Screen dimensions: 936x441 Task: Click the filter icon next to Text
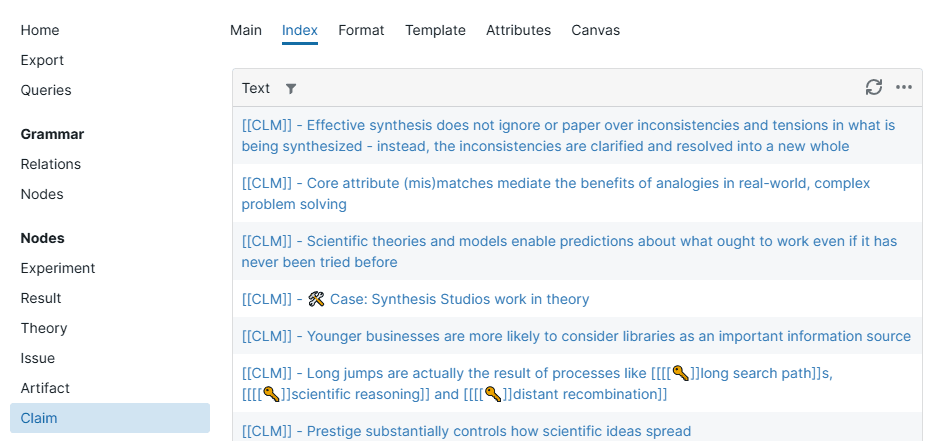[x=291, y=88]
